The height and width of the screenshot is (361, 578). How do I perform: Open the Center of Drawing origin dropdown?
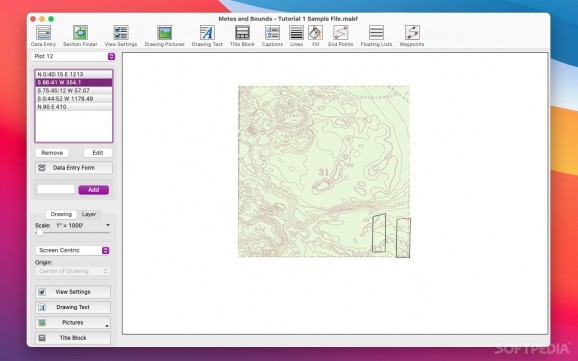click(x=73, y=271)
